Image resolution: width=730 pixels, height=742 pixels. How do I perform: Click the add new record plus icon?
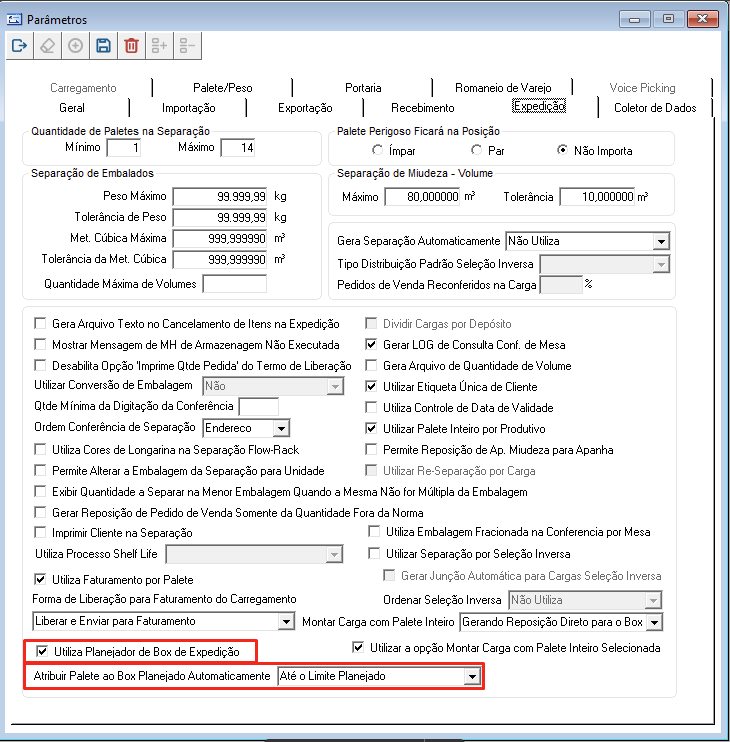coord(75,46)
